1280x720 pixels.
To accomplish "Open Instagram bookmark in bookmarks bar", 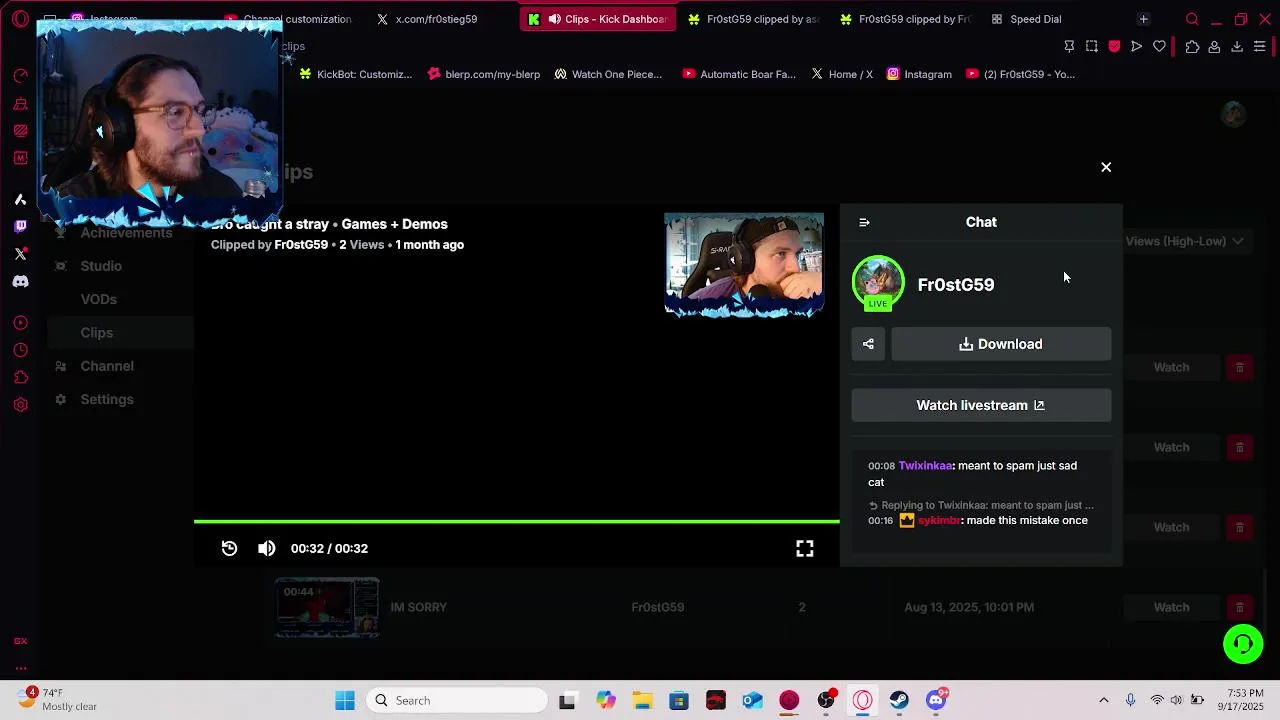I will coord(919,74).
